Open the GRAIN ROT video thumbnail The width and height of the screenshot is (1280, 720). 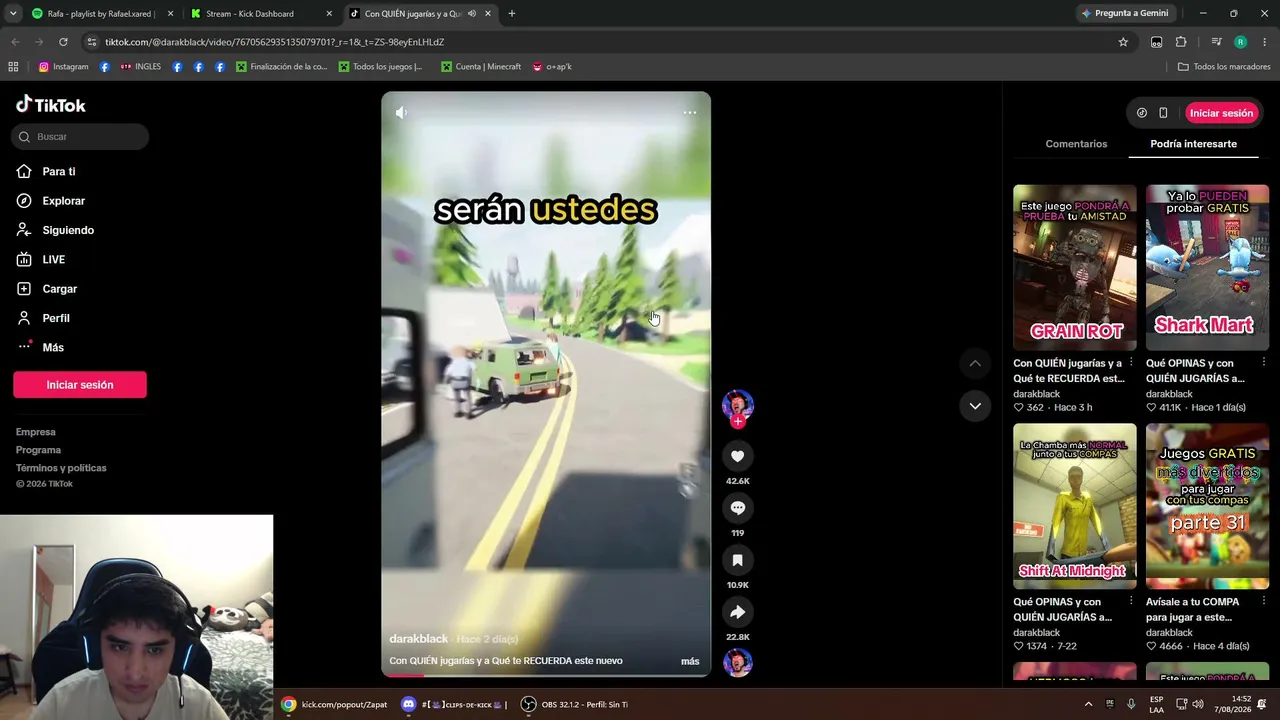point(1075,267)
